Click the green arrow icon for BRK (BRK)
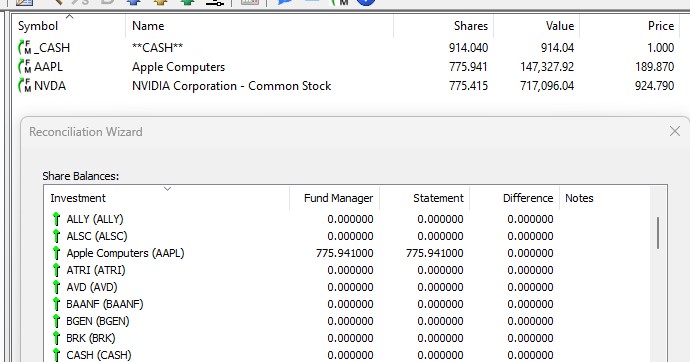690x362 pixels. 56,338
